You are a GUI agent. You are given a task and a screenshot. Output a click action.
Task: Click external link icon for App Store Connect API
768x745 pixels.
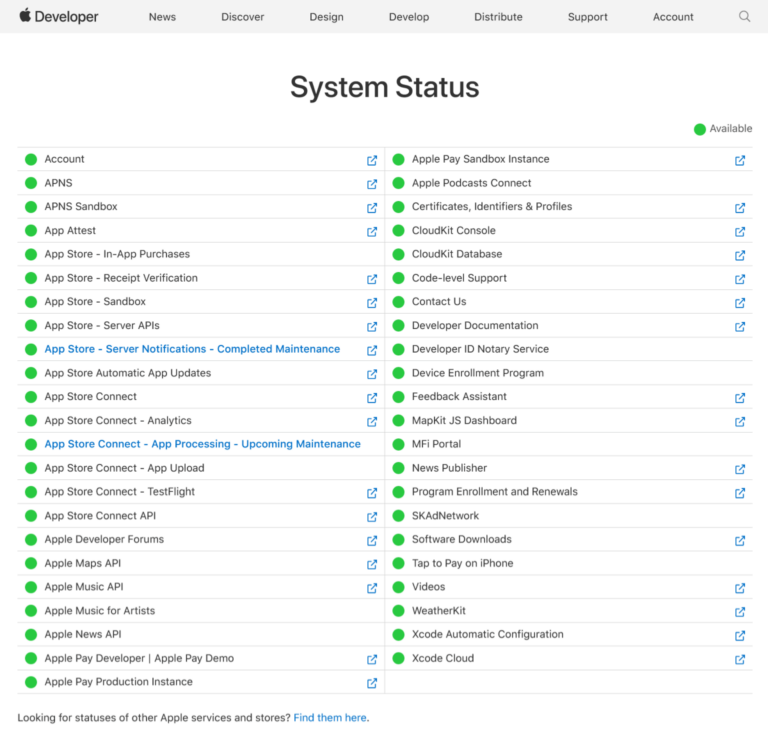point(372,517)
